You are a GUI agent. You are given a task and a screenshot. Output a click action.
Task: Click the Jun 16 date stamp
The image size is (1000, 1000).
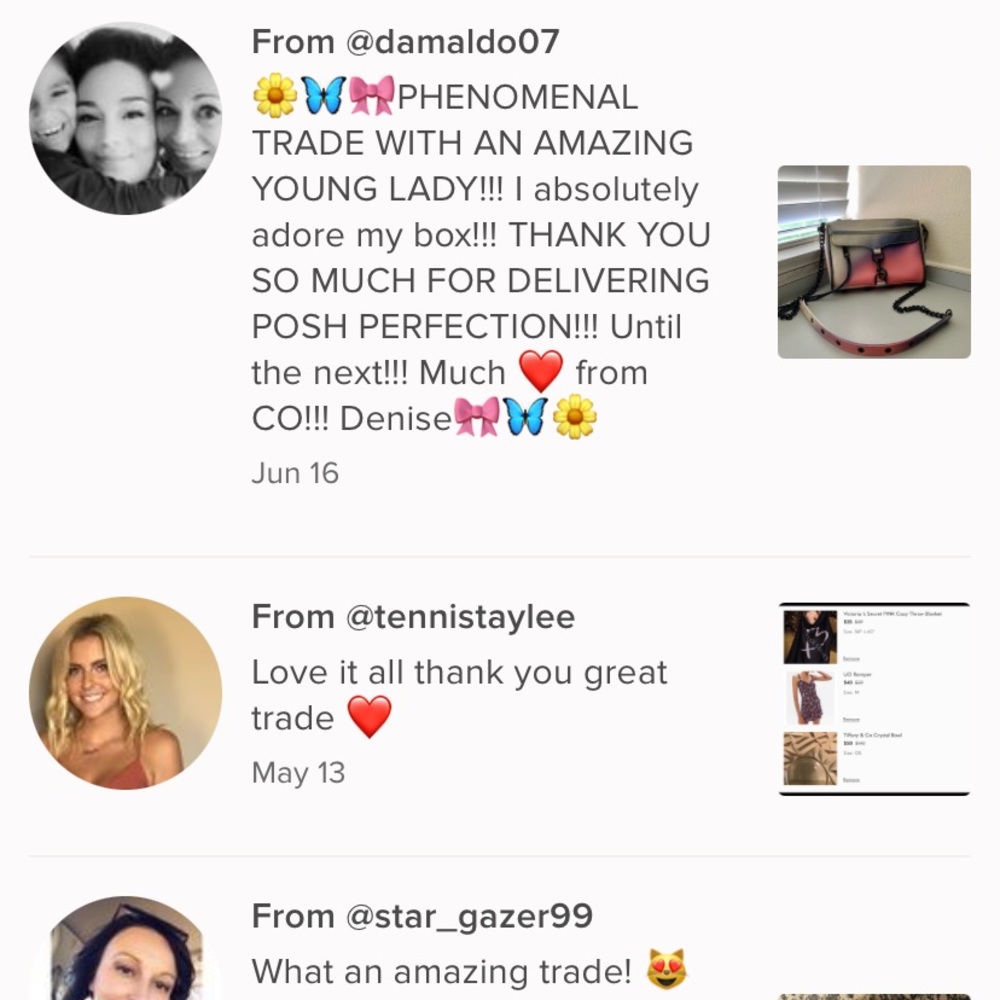pos(295,473)
